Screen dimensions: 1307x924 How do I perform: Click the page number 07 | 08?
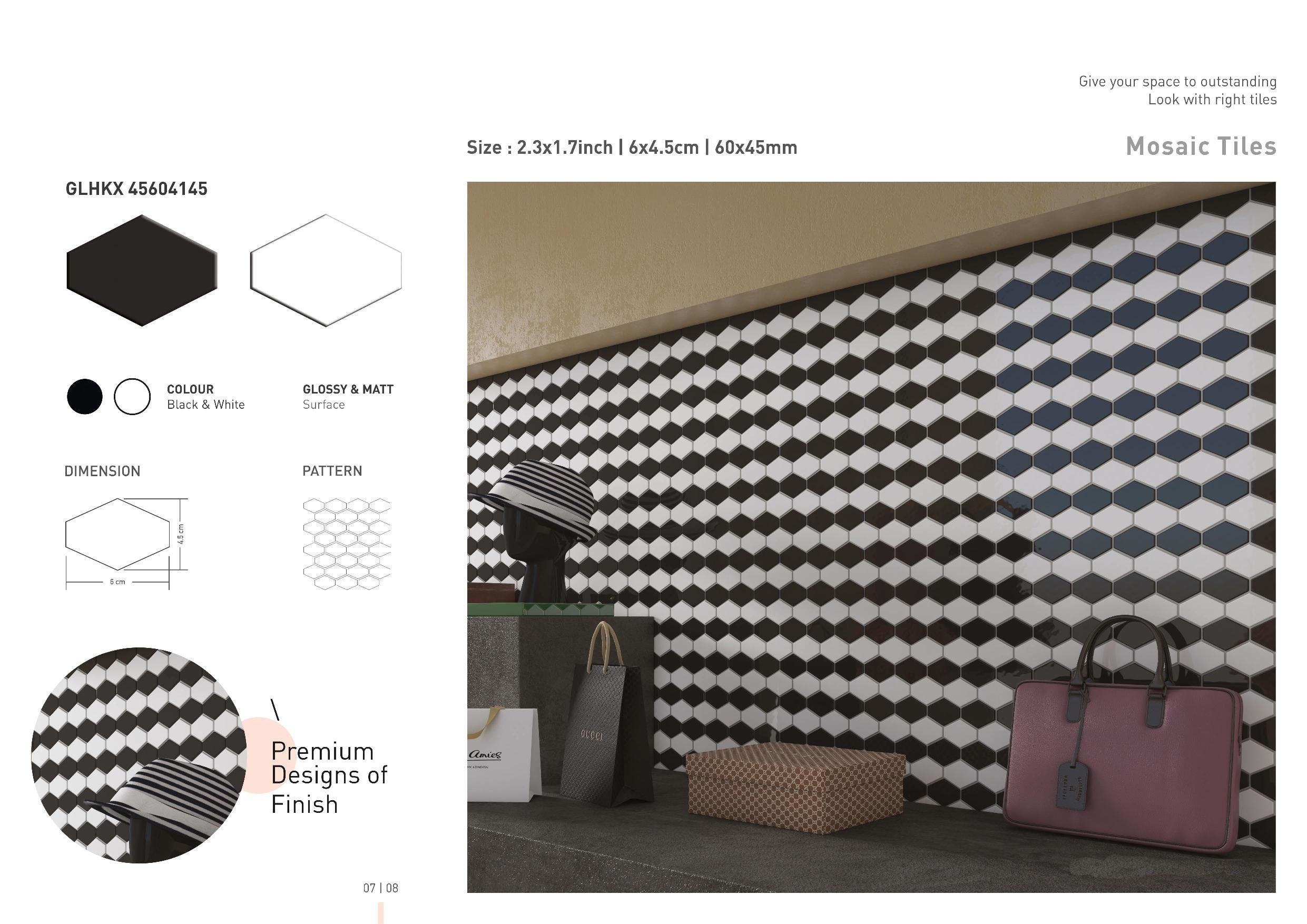[x=381, y=888]
